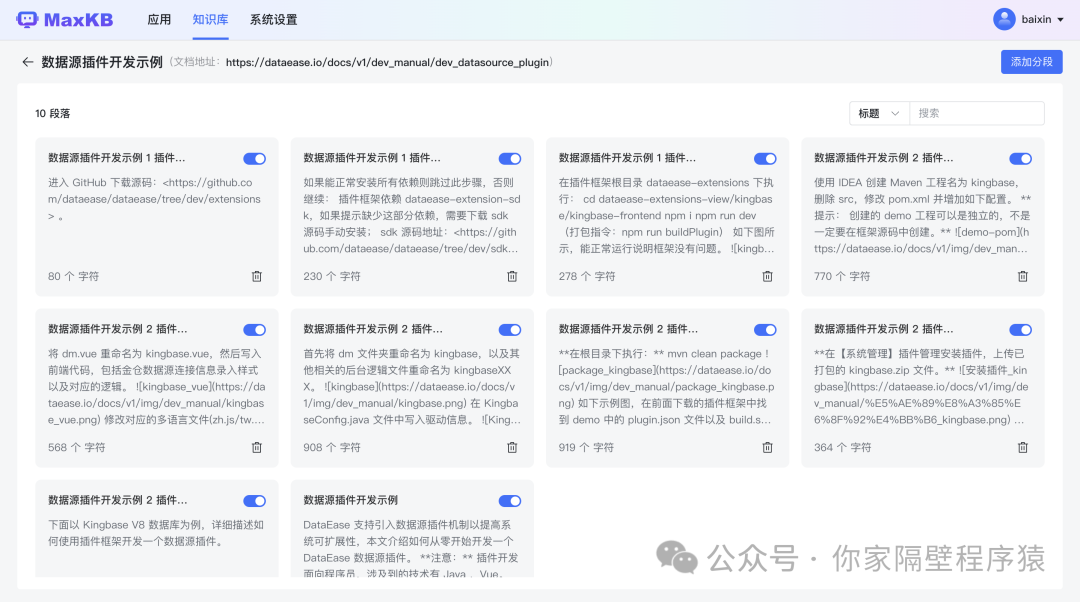Viewport: 1080px width, 602px height.
Task: Click the trash icon on the 770-character segment
Action: click(x=1022, y=276)
